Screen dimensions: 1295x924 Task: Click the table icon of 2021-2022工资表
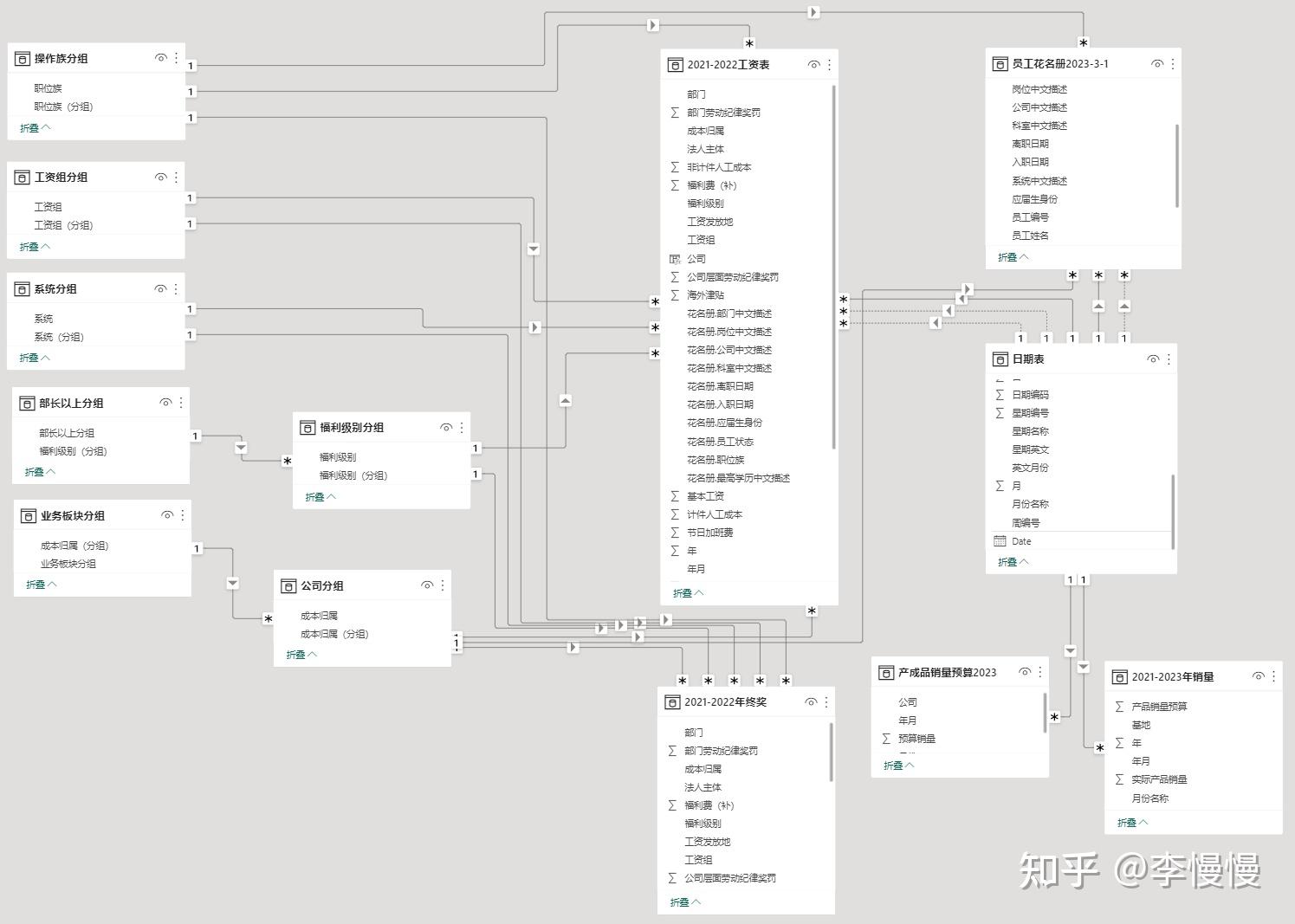coord(676,65)
